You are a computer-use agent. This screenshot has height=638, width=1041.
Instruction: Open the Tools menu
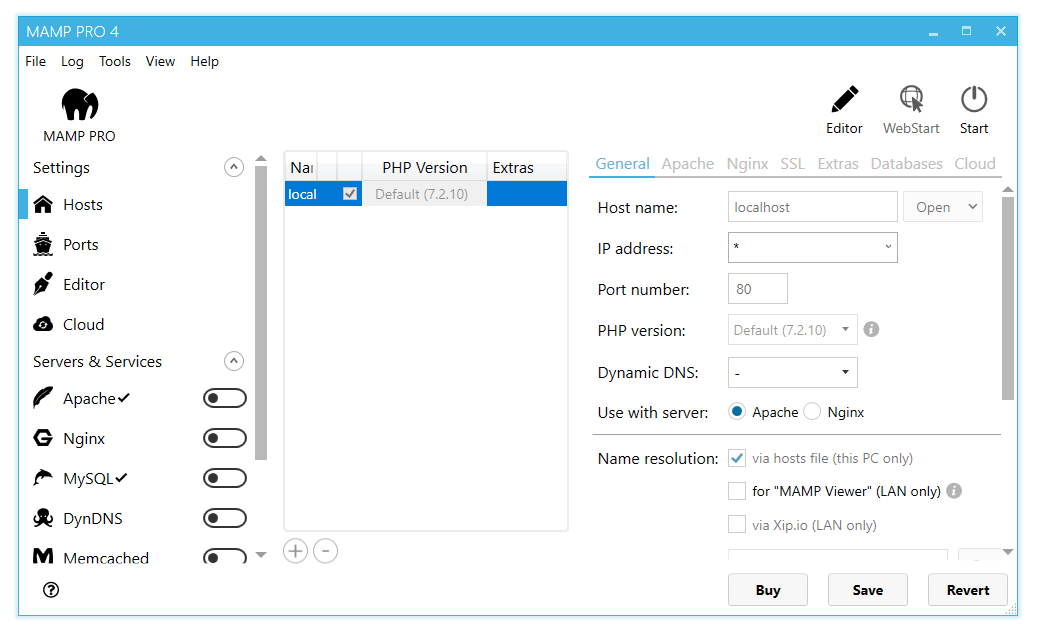114,61
